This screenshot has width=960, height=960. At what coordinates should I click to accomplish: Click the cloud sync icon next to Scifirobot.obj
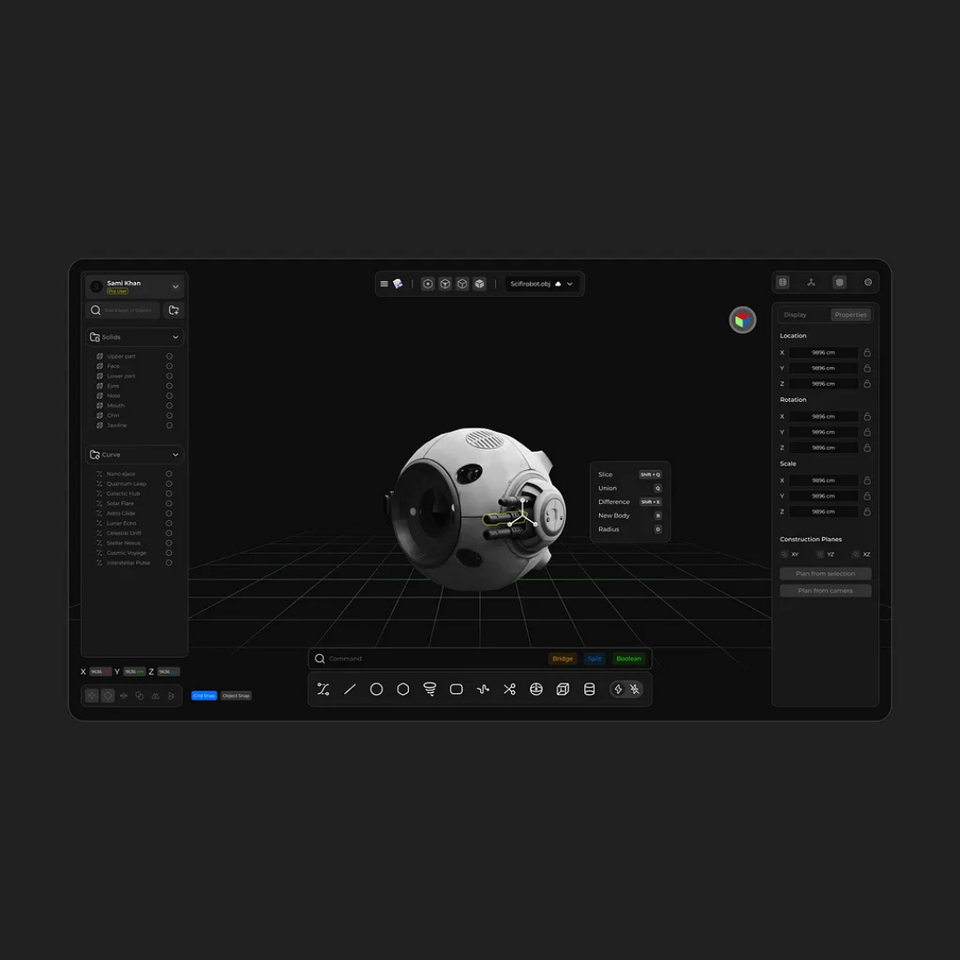(x=558, y=284)
